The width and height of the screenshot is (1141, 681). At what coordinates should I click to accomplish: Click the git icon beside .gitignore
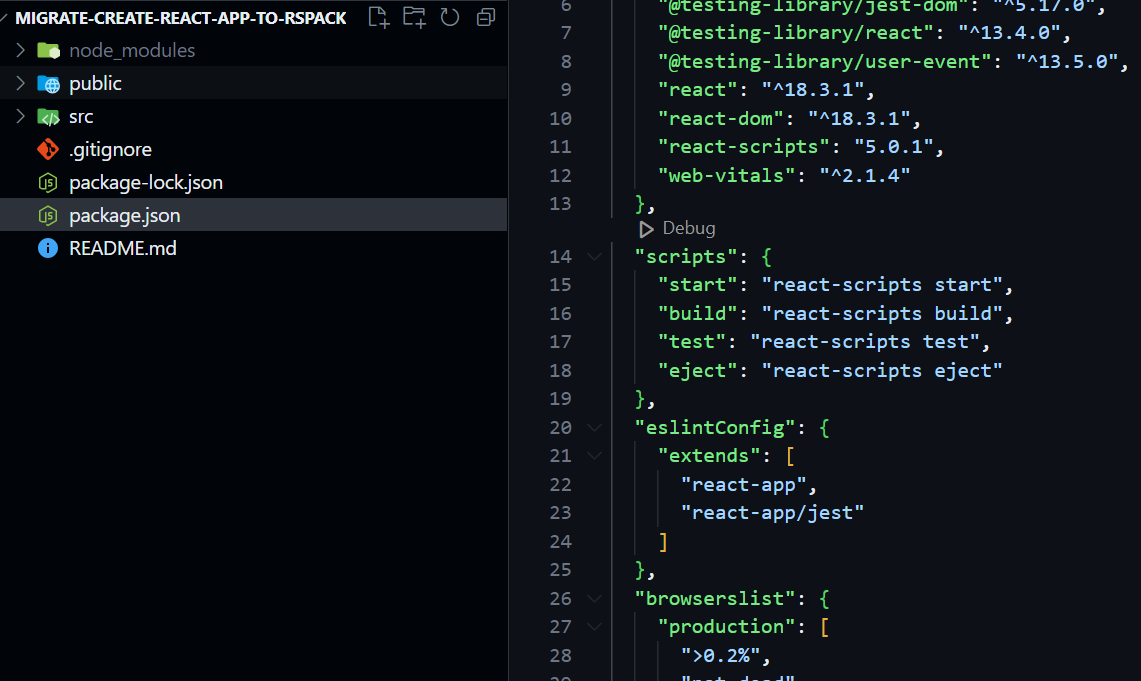point(48,149)
